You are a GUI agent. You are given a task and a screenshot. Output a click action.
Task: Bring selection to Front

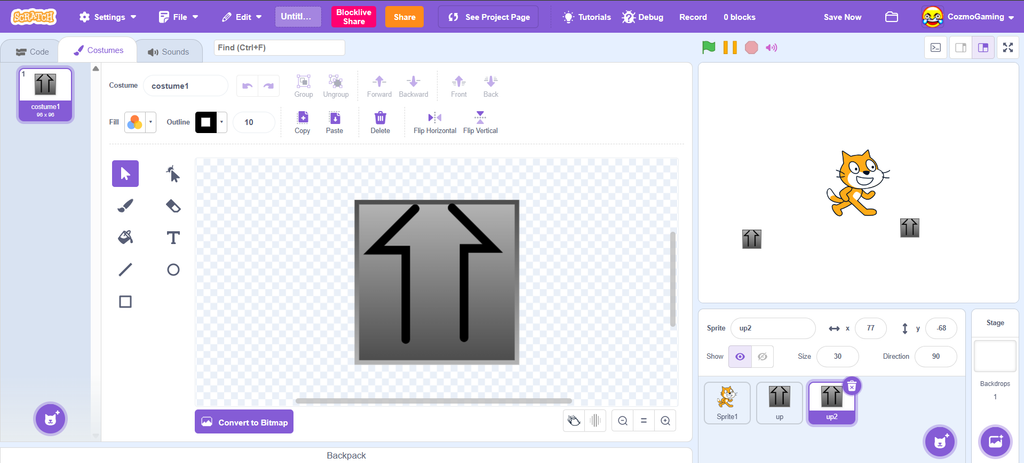pos(459,81)
